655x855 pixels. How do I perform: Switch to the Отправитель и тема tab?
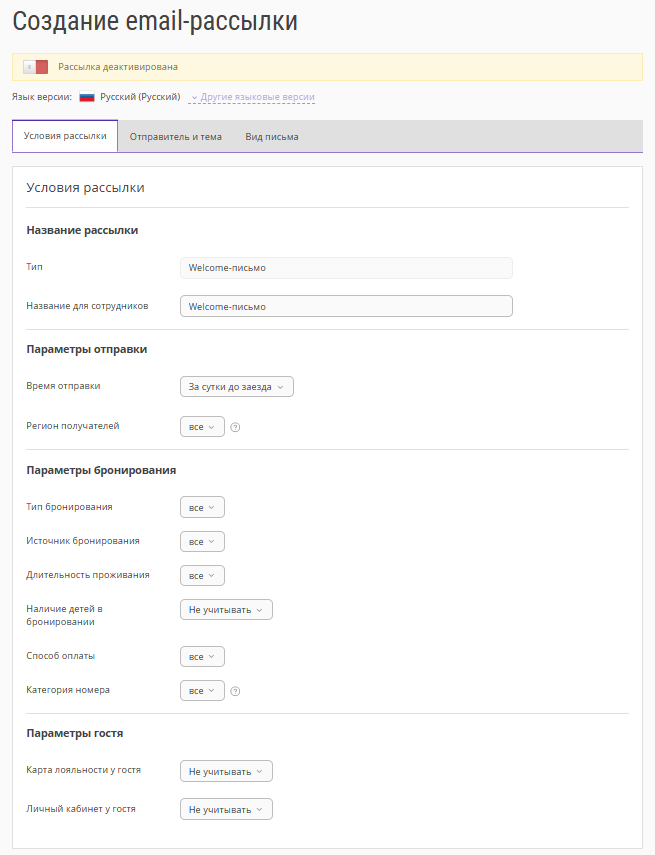[x=176, y=136]
